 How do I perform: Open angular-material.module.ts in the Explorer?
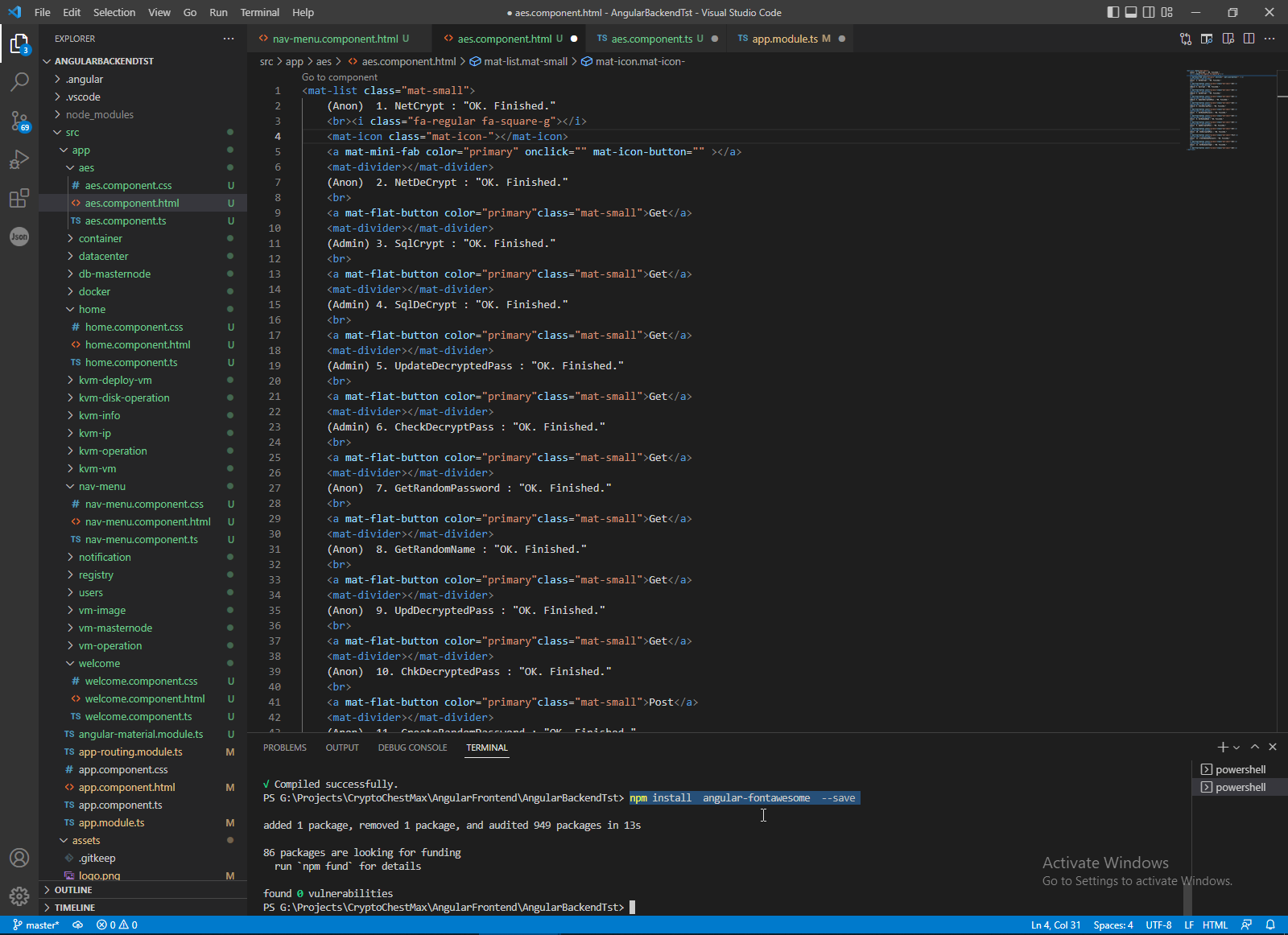[x=143, y=734]
